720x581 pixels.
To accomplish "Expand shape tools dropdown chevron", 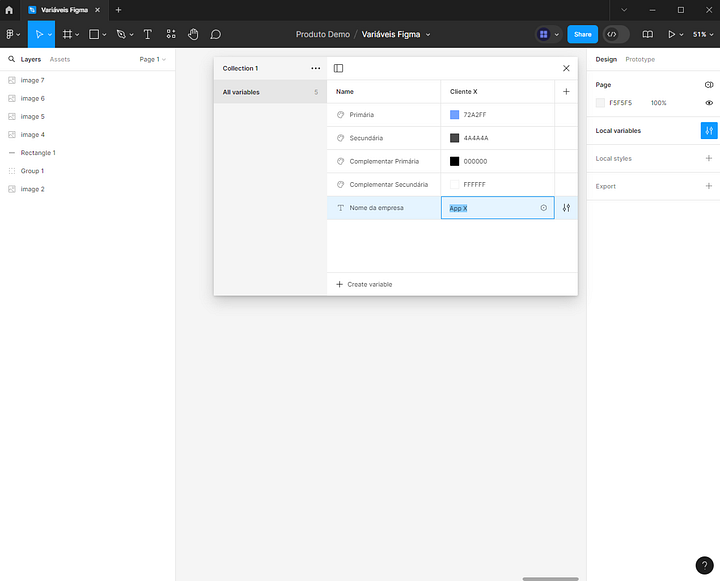I will [104, 34].
